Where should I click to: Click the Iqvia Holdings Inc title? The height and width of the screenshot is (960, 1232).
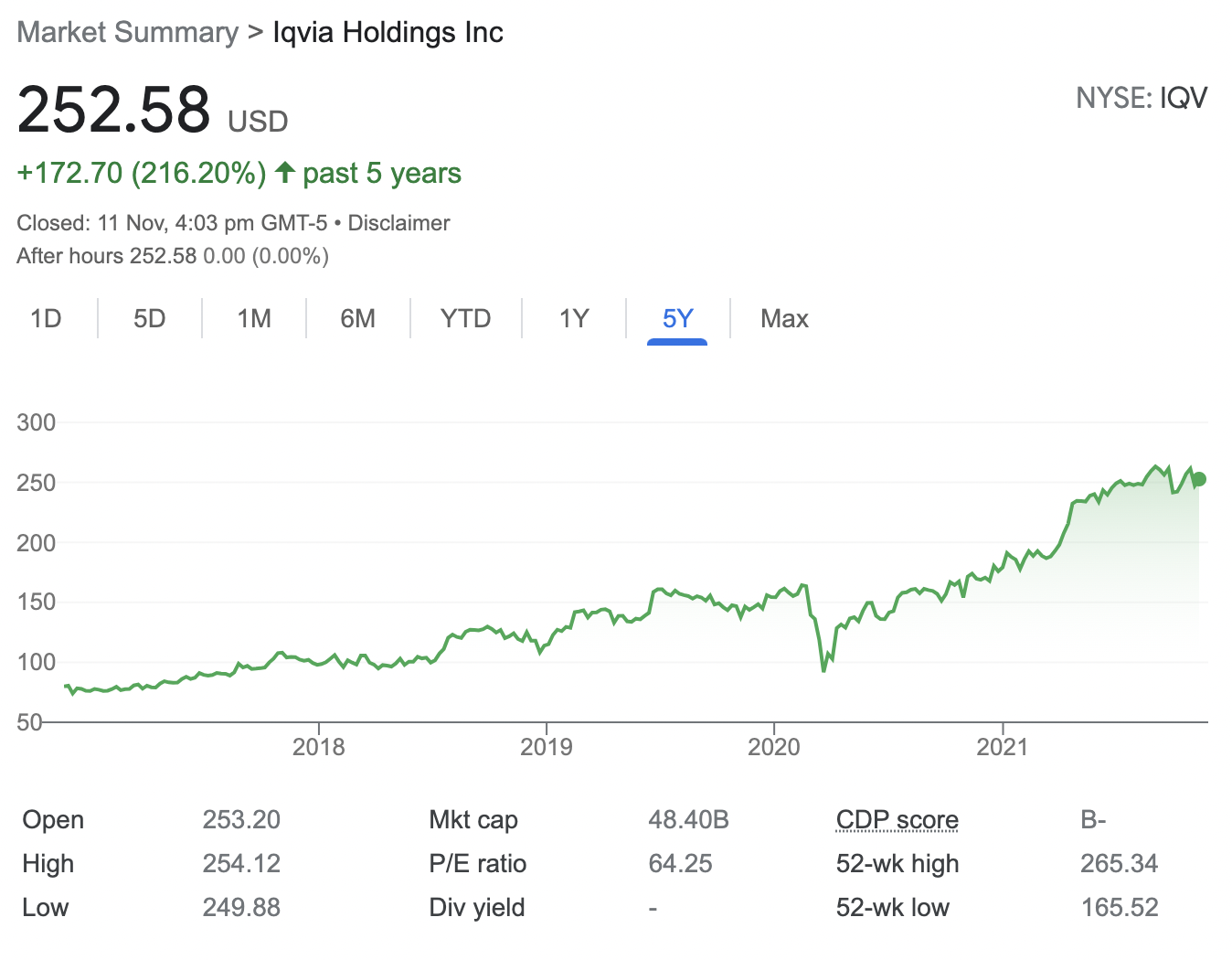(388, 33)
